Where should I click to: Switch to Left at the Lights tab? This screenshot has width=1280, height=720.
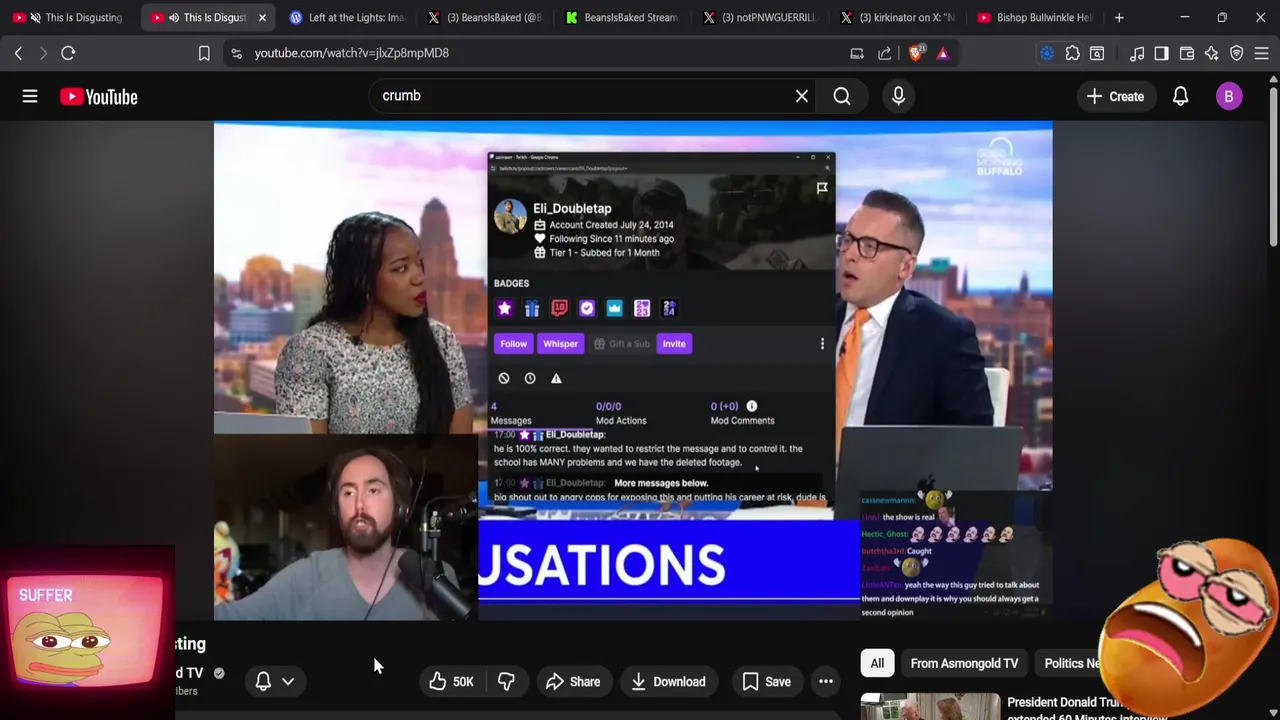coord(346,17)
